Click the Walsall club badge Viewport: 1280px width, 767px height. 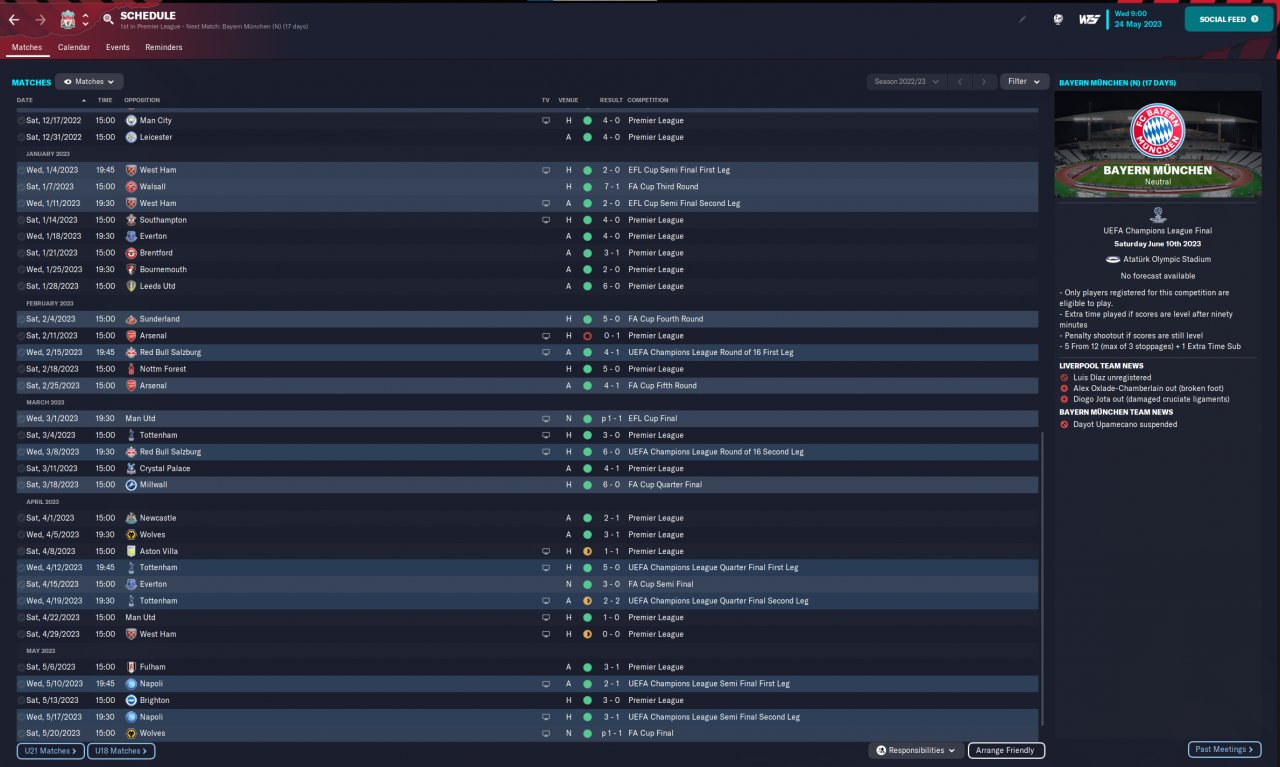point(131,187)
